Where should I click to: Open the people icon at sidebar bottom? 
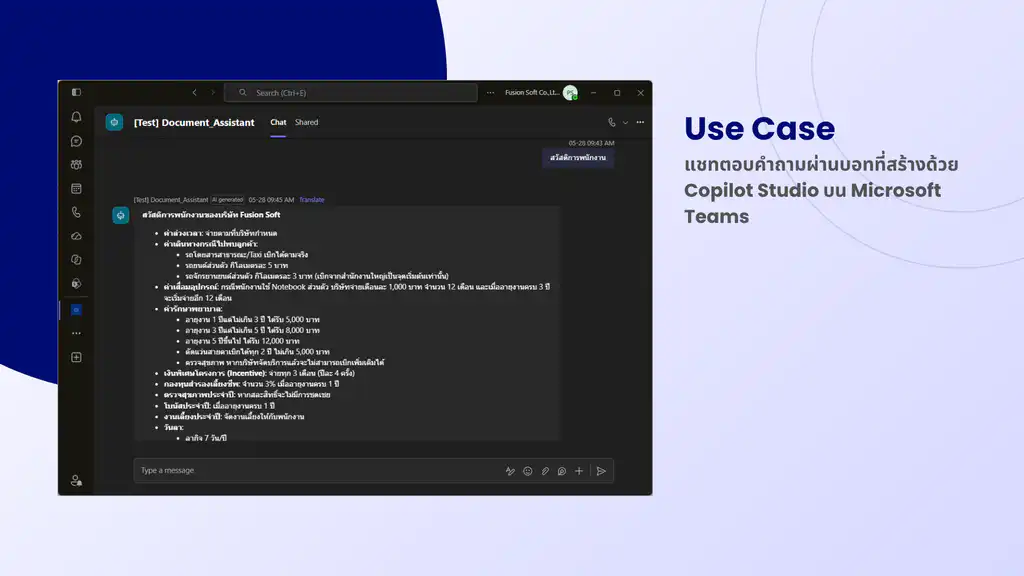tap(76, 481)
